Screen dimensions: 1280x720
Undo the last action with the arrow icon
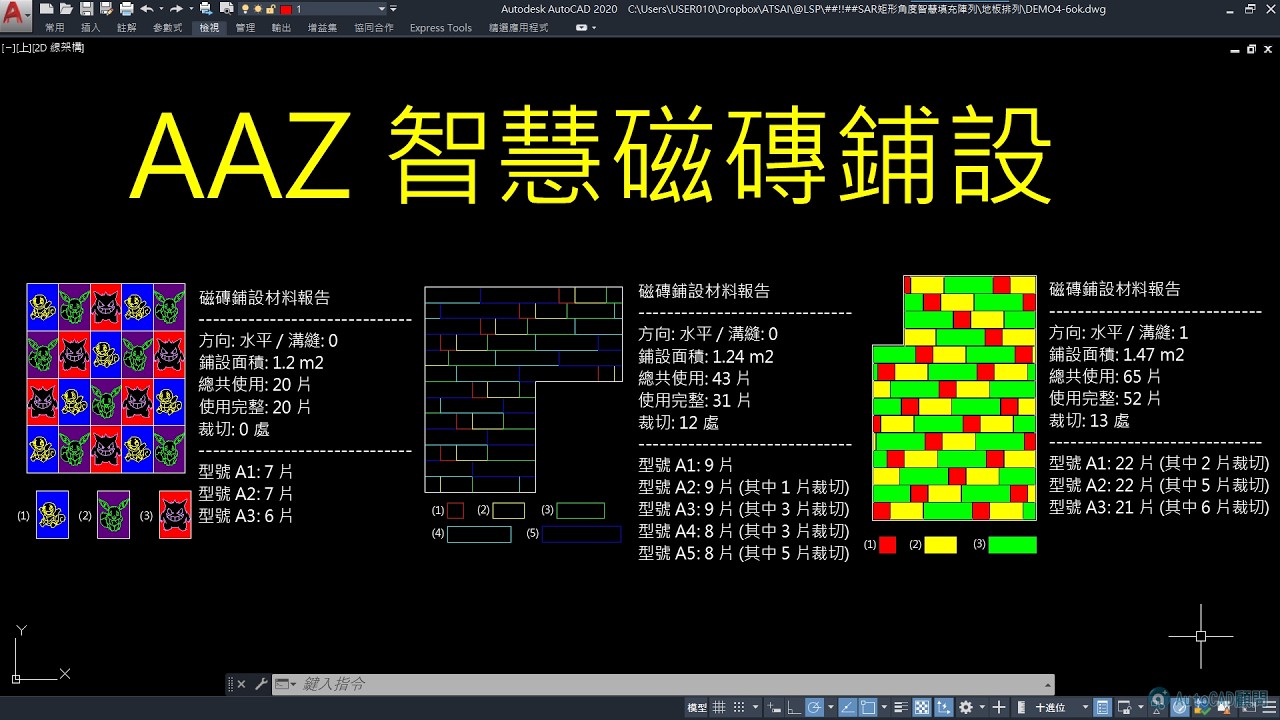click(x=147, y=8)
